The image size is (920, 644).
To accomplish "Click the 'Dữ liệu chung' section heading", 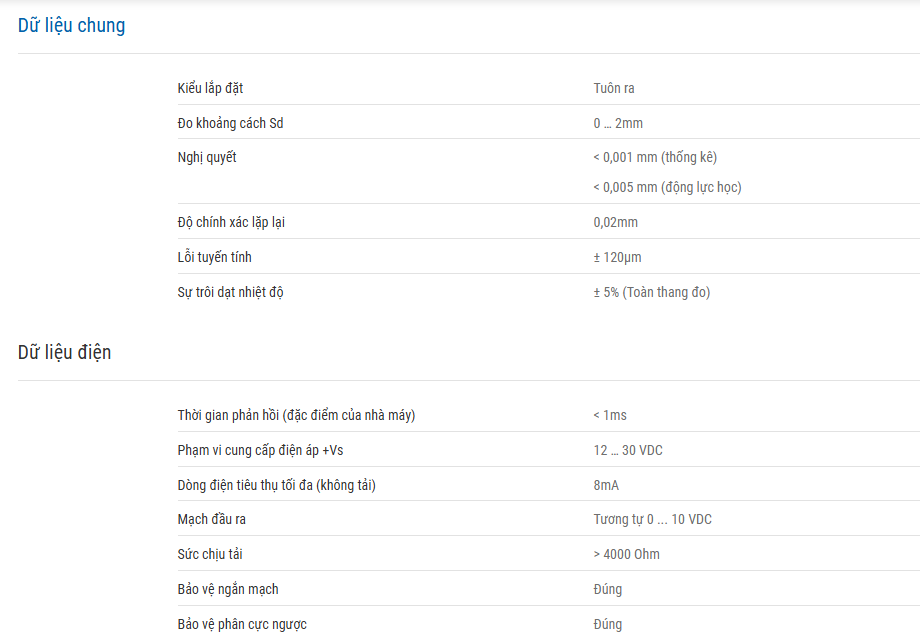I will [71, 26].
